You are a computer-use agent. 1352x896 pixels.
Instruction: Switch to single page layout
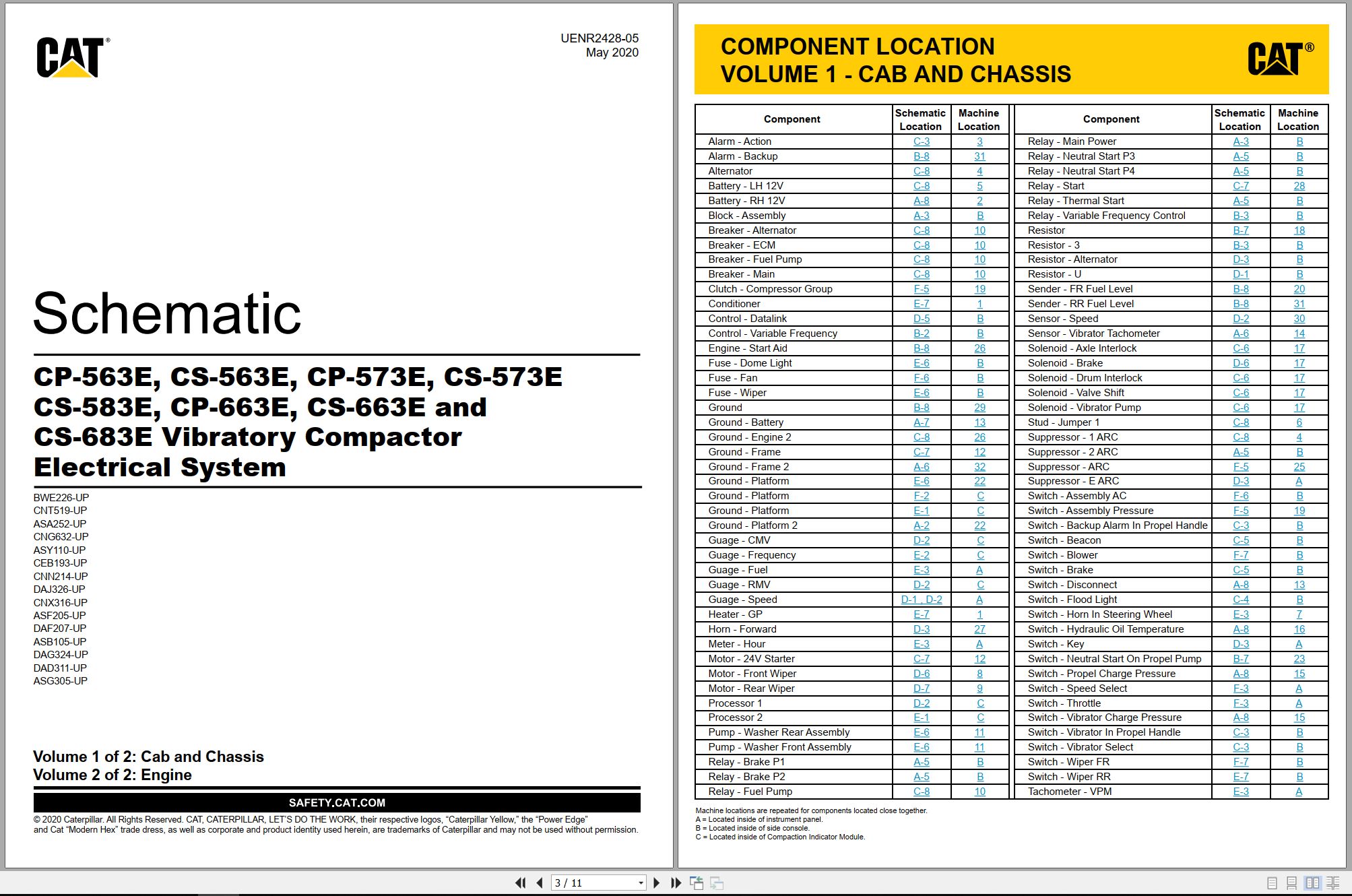click(1272, 883)
